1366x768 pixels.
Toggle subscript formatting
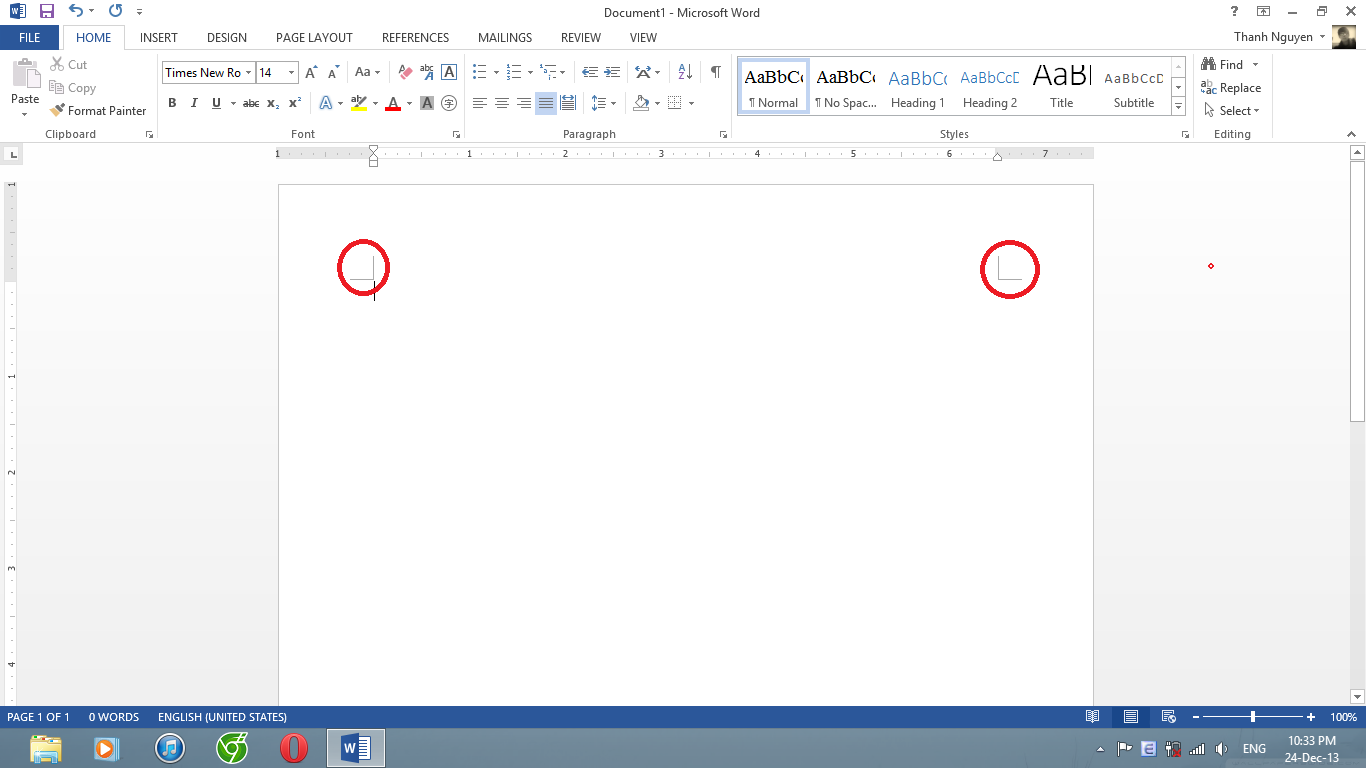click(273, 103)
